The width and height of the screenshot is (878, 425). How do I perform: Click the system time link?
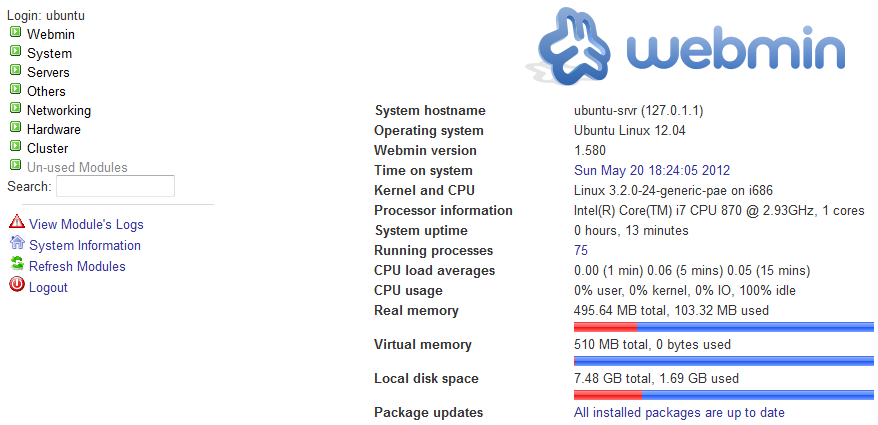[x=652, y=170]
